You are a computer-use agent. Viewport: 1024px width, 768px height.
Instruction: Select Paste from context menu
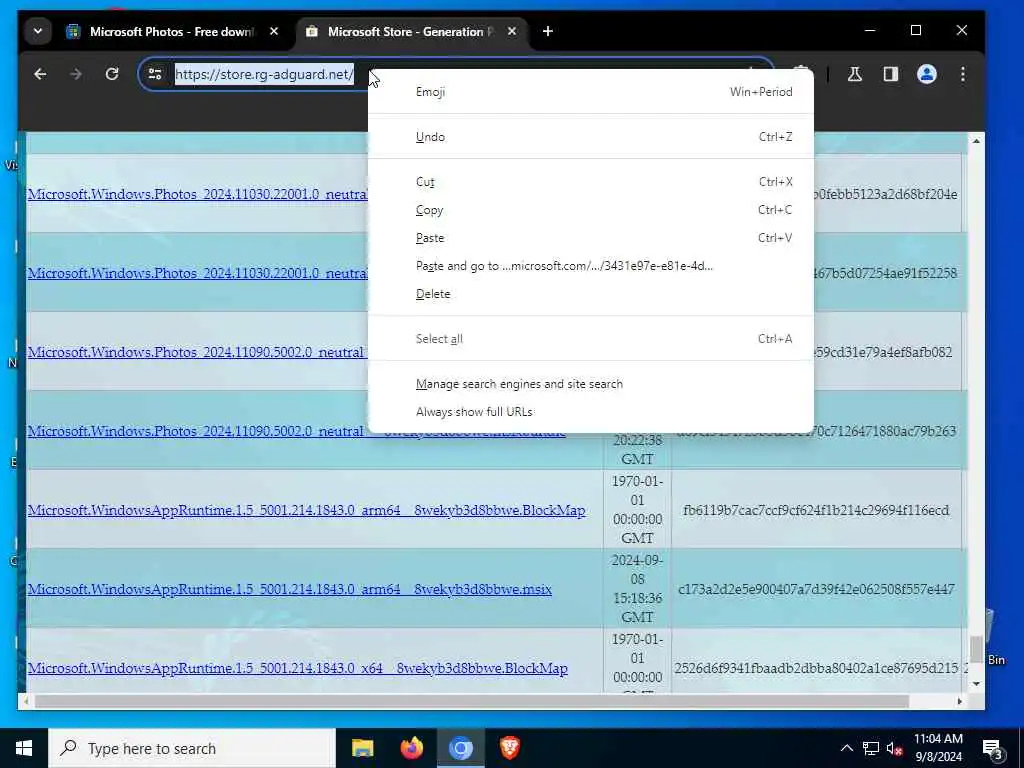pos(590,238)
